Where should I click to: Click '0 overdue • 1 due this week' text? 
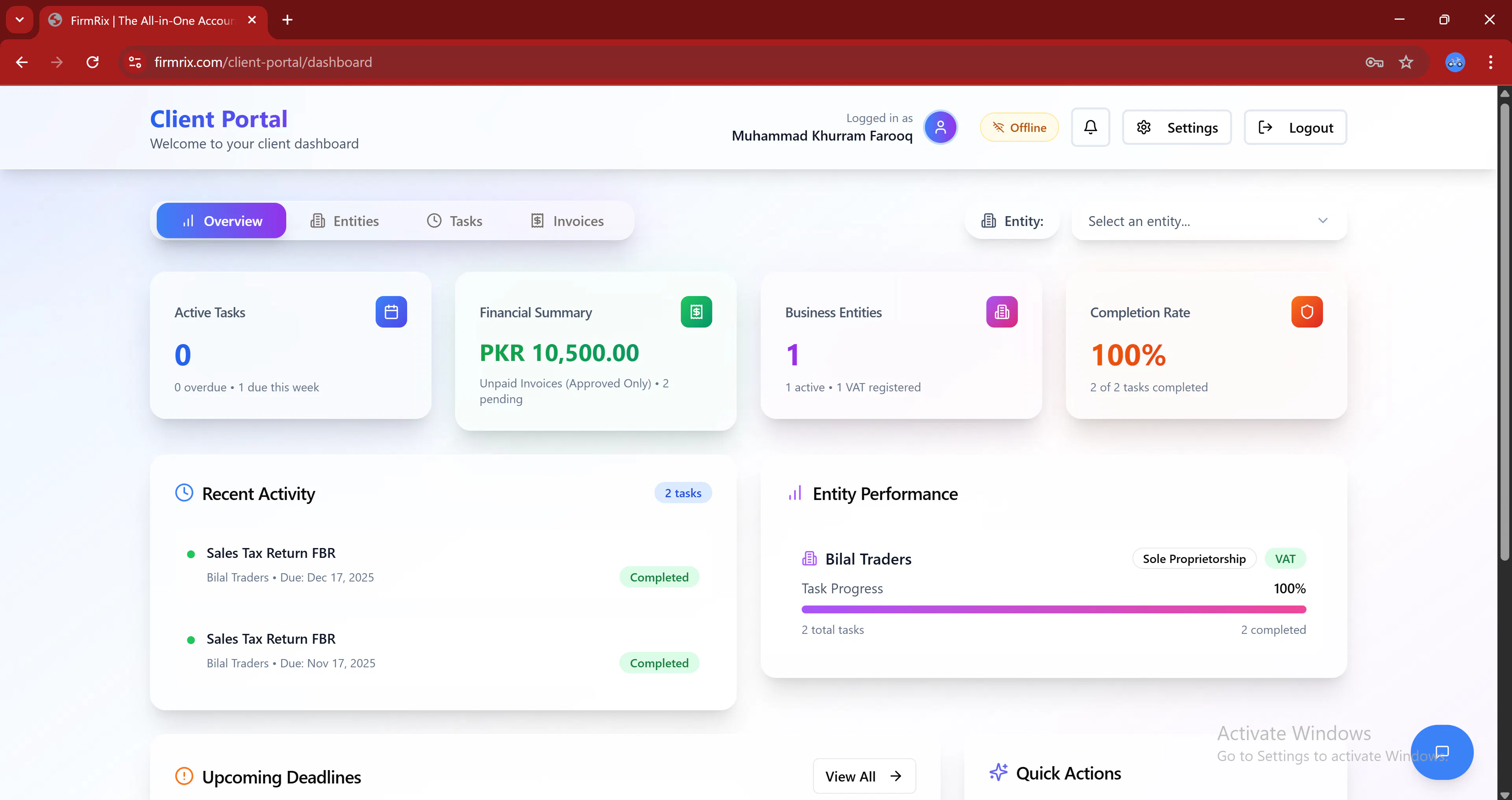pyautogui.click(x=246, y=387)
